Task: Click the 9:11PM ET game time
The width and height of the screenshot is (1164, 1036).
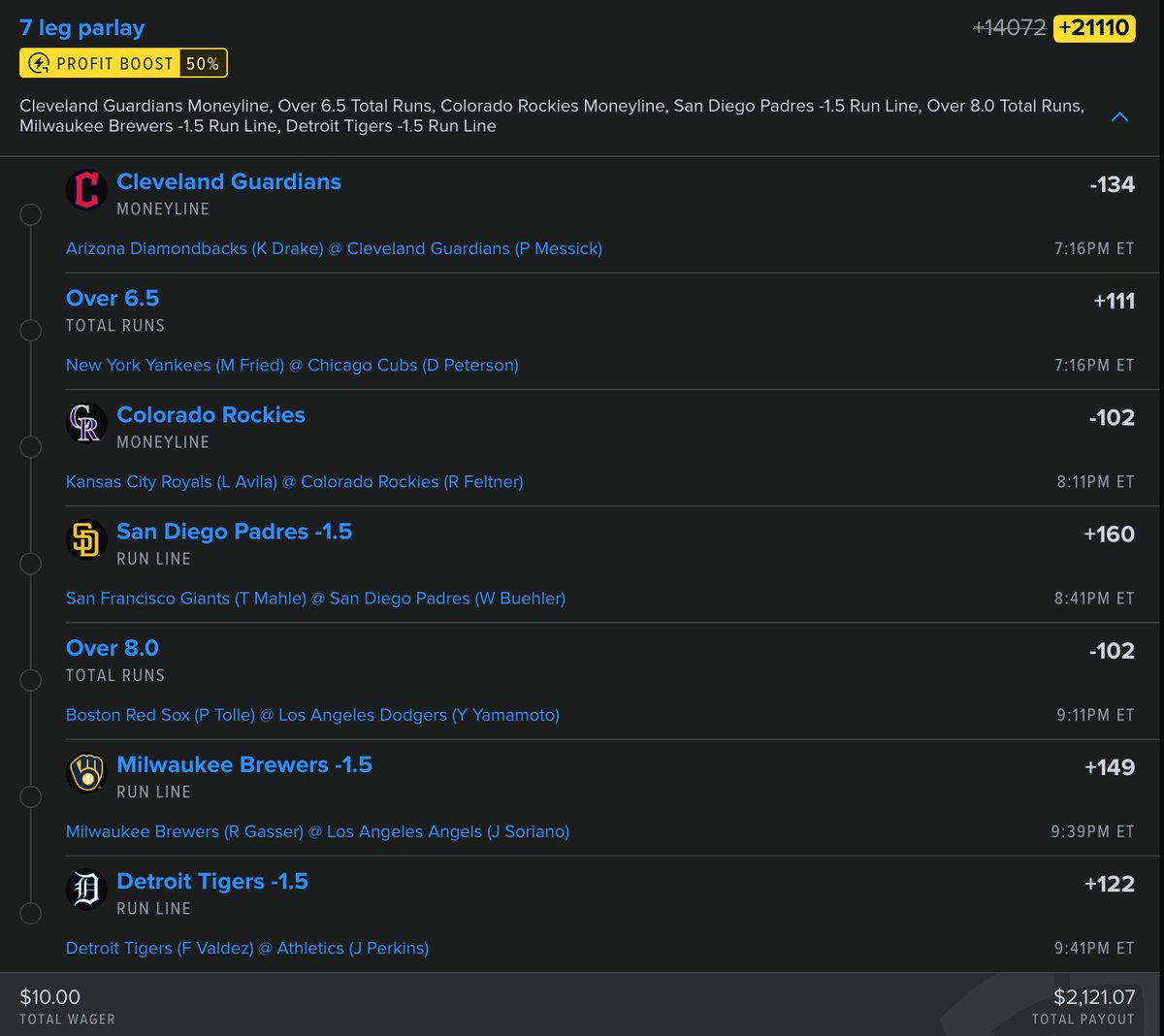Action: coord(1095,715)
